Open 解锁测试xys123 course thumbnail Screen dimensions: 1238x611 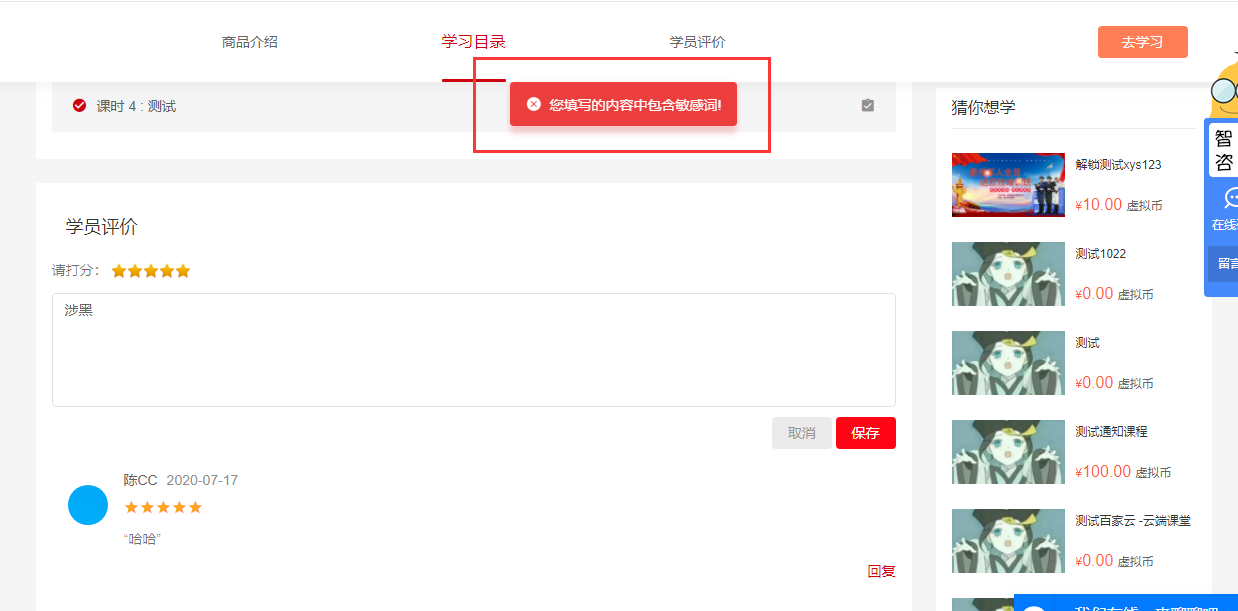(1008, 185)
